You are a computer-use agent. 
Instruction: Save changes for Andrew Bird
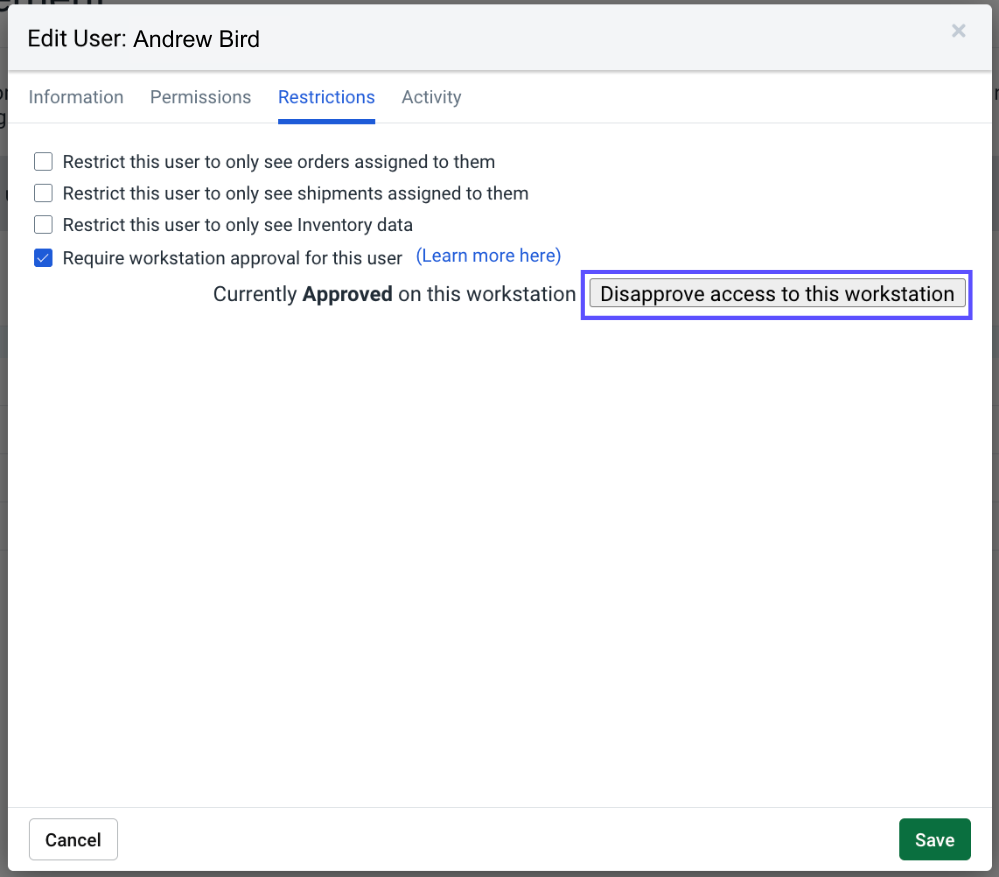tap(934, 839)
